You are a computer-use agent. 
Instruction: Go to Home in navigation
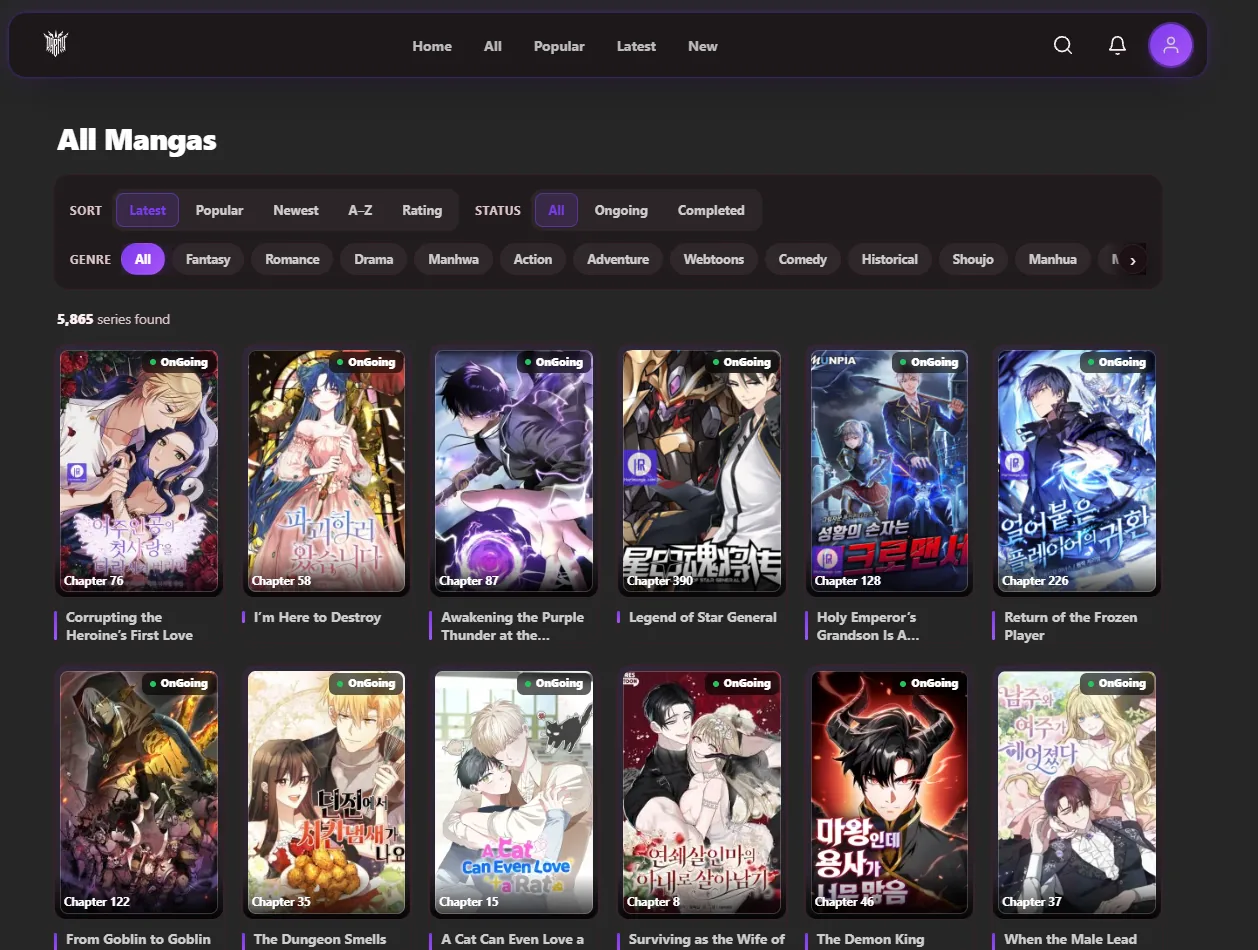432,46
